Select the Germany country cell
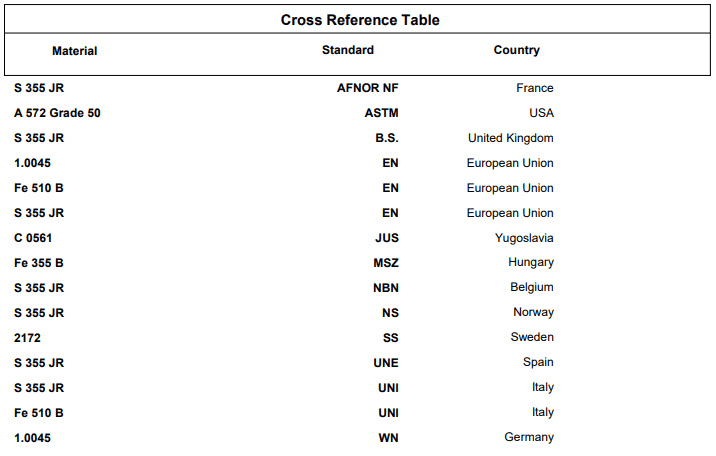The width and height of the screenshot is (716, 456). [x=529, y=438]
